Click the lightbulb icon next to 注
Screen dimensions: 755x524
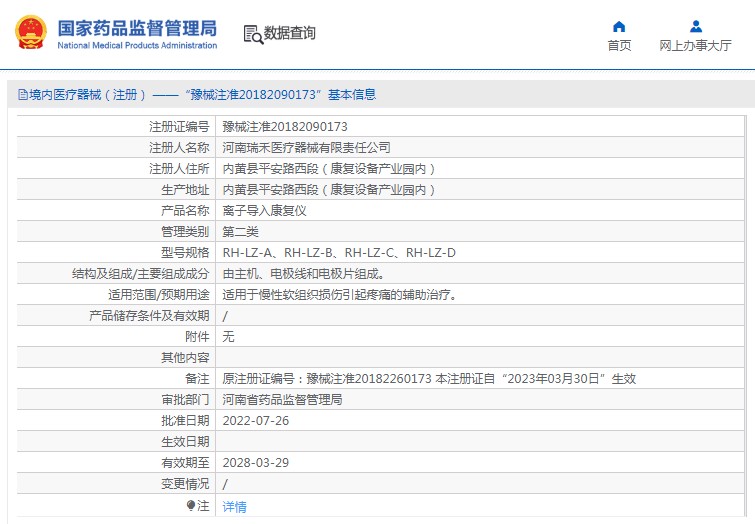tap(191, 505)
